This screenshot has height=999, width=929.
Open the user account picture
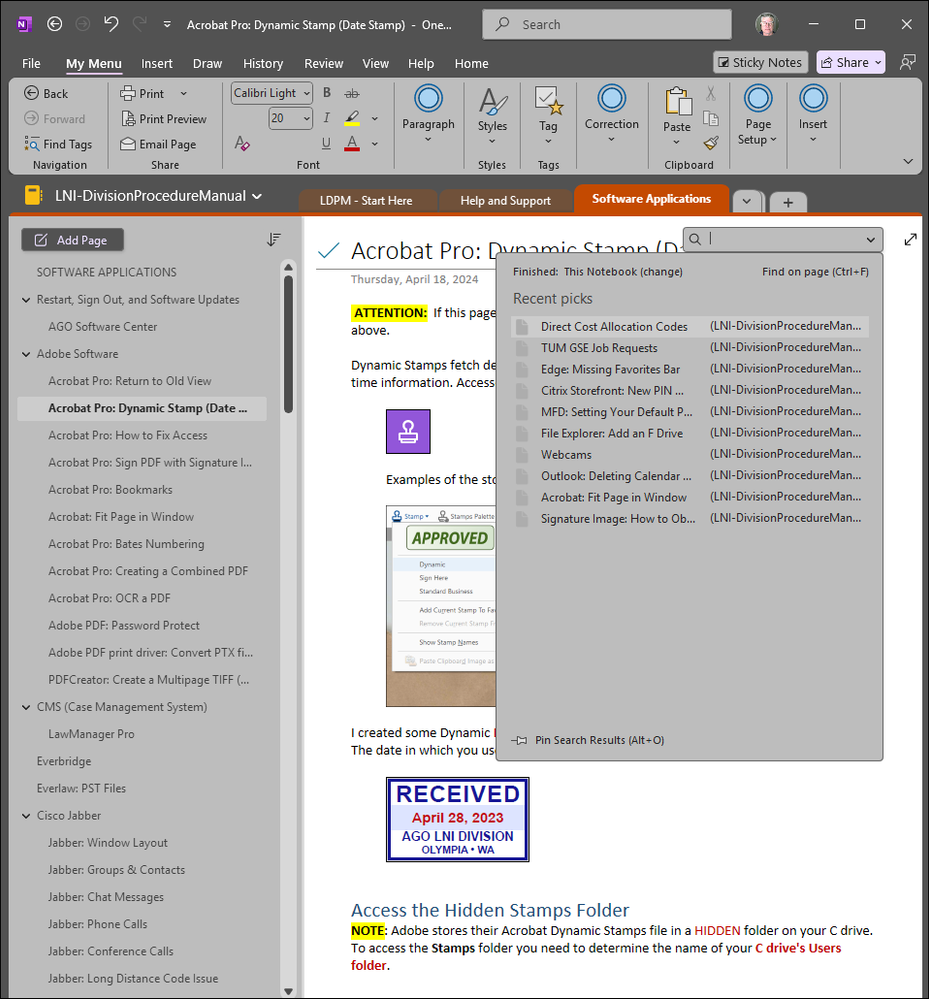tap(767, 24)
